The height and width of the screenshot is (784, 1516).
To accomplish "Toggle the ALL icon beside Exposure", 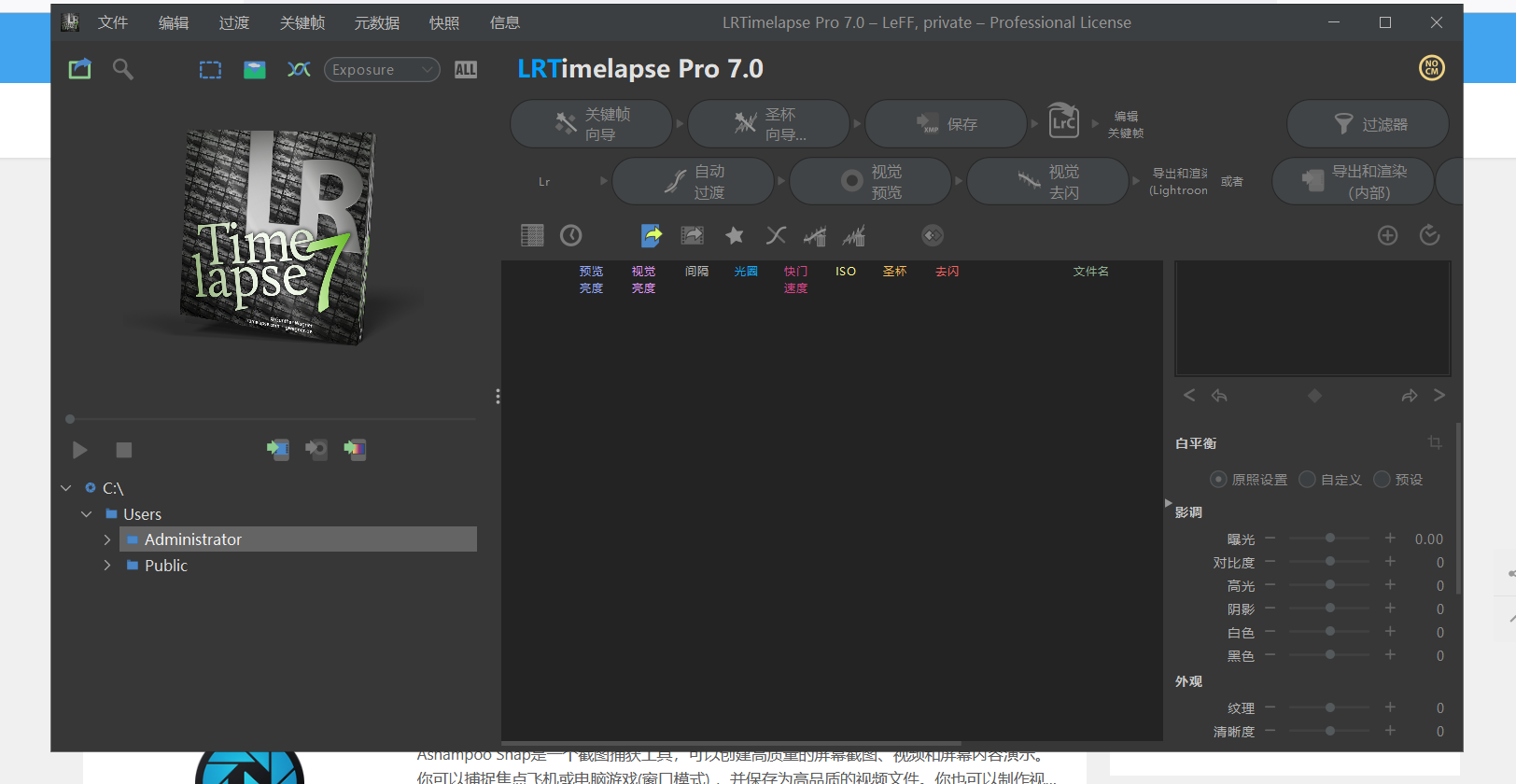I will [x=466, y=69].
